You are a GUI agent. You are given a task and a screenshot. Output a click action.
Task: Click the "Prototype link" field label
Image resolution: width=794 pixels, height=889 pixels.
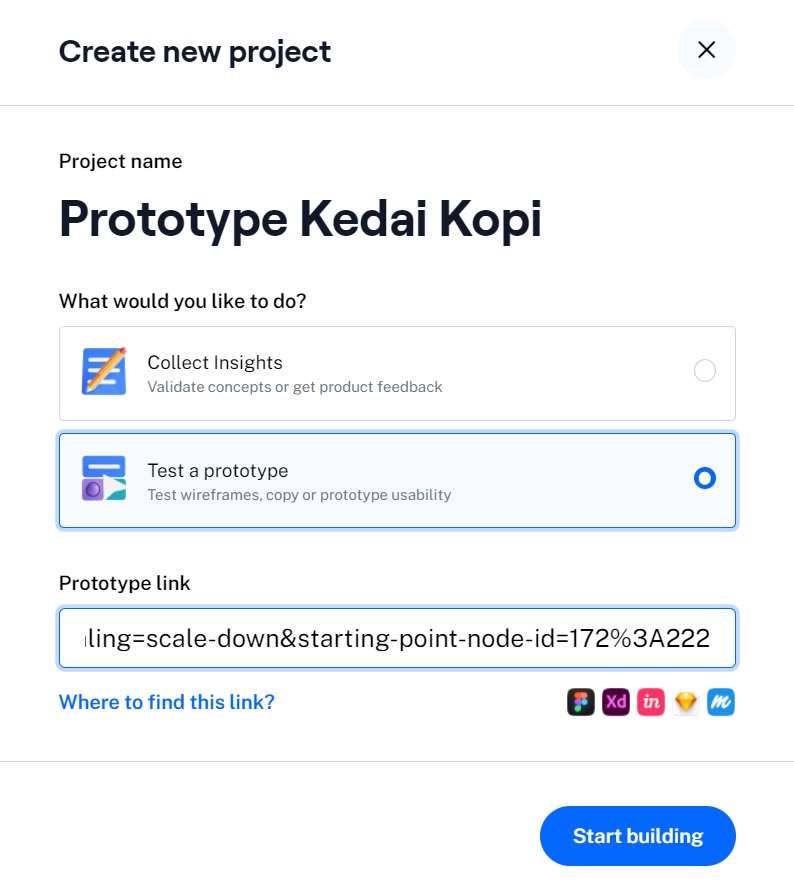[124, 583]
